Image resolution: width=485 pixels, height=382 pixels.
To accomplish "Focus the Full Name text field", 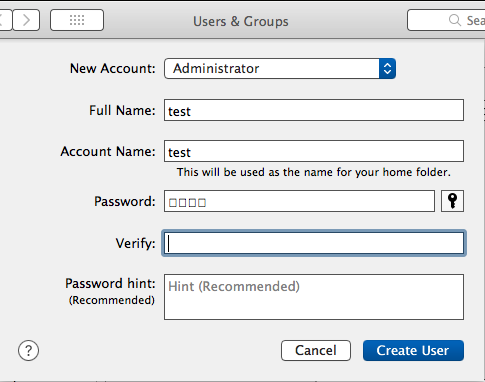I will tap(314, 110).
